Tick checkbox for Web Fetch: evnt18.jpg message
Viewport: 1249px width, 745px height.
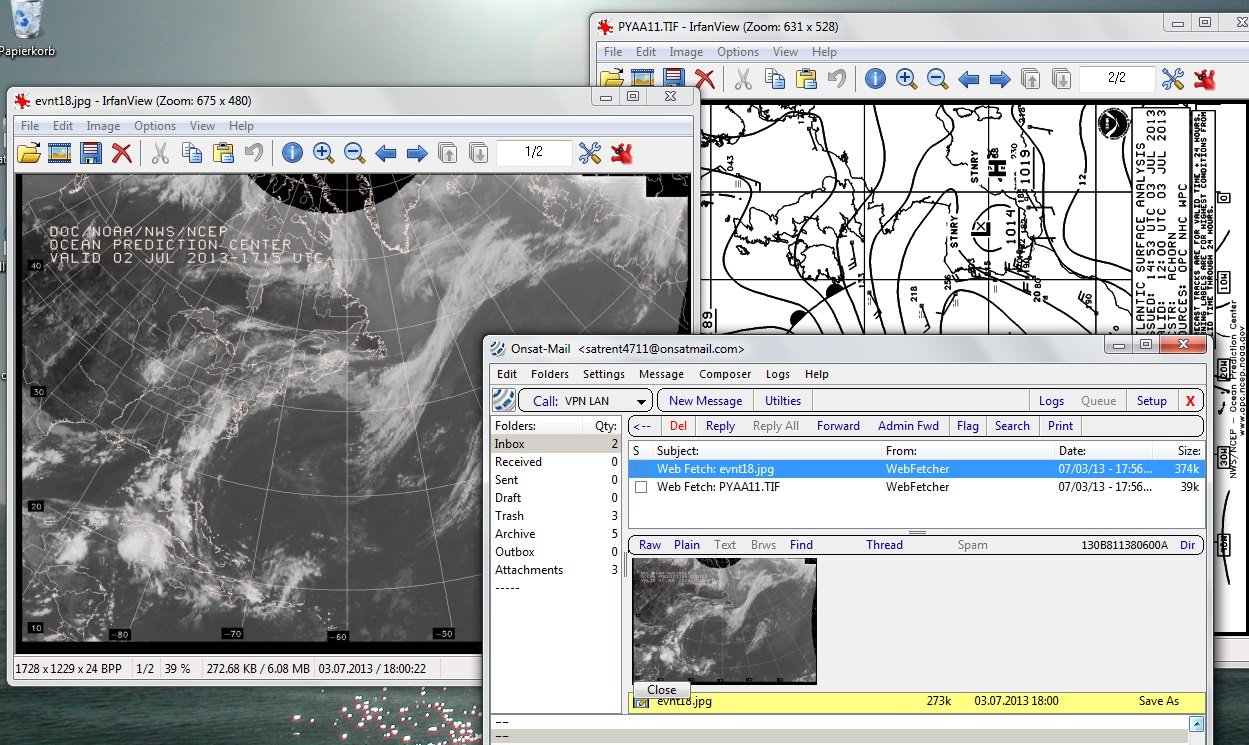pyautogui.click(x=641, y=469)
